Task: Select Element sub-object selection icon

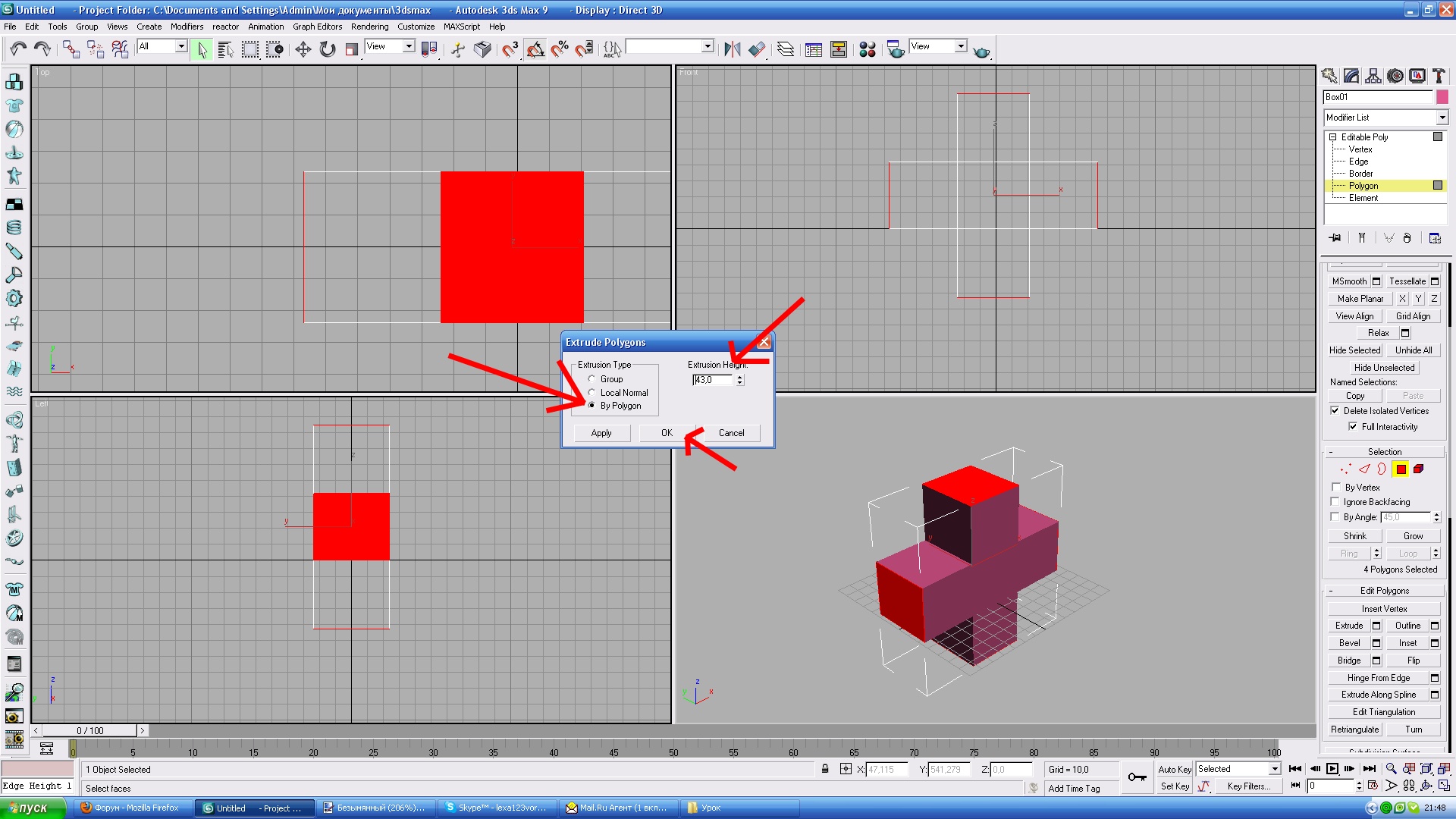Action: pos(1418,469)
